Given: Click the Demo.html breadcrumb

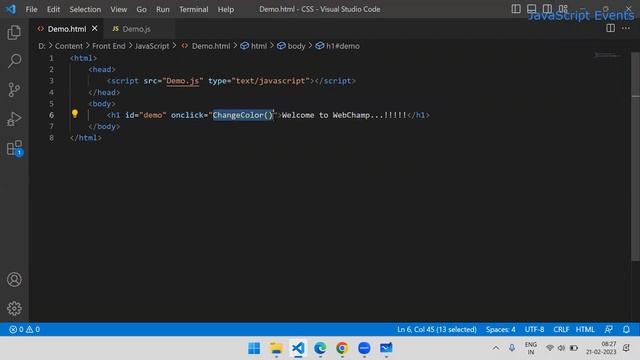Looking at the screenshot, I should 206,46.
